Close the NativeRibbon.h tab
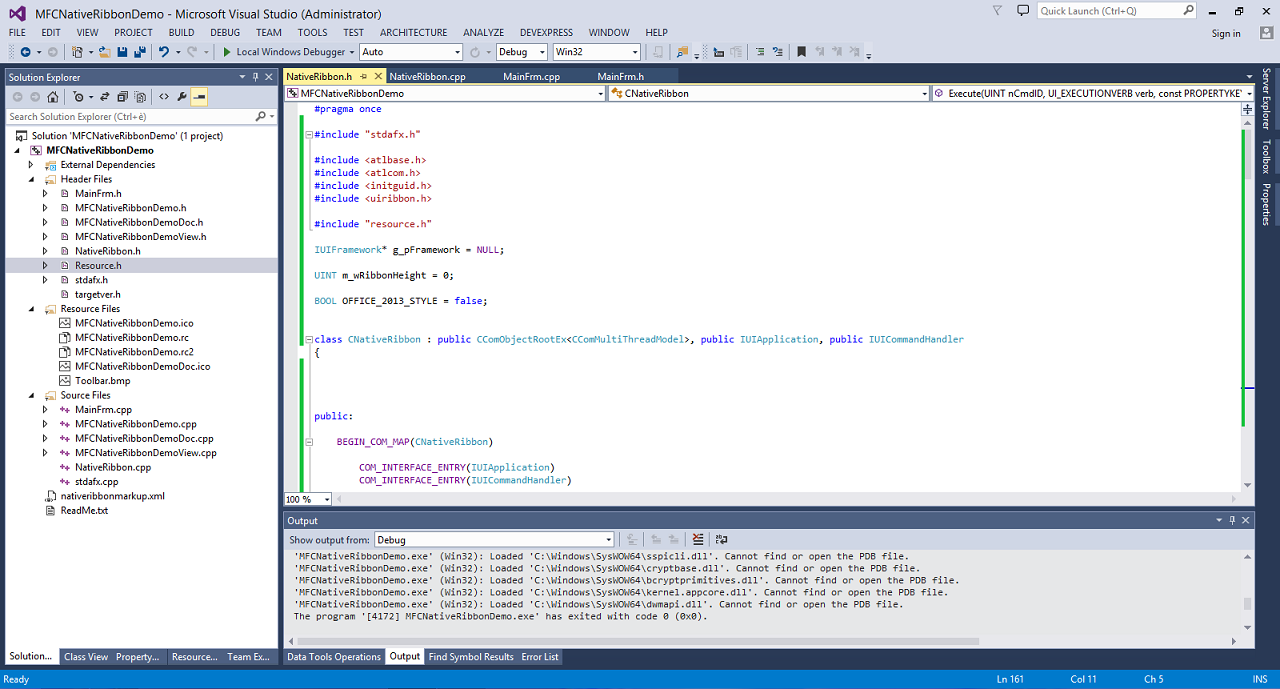This screenshot has height=689, width=1280. (377, 76)
